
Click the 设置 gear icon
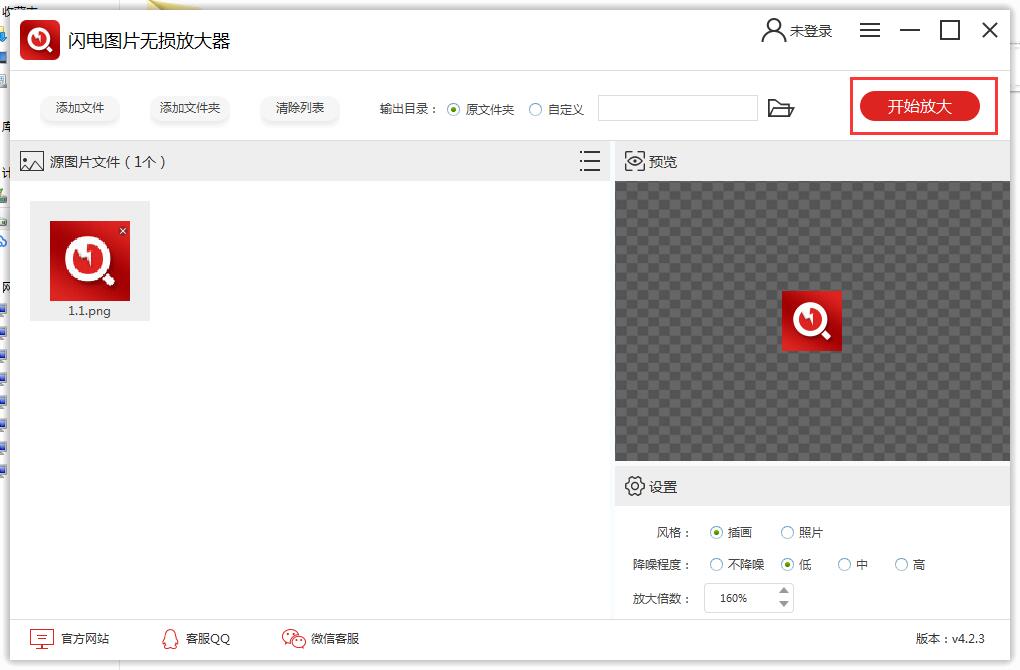tap(632, 485)
